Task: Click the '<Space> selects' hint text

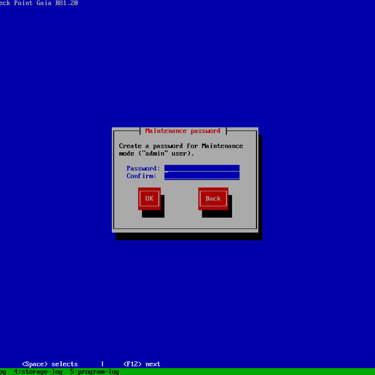Action: click(x=50, y=364)
